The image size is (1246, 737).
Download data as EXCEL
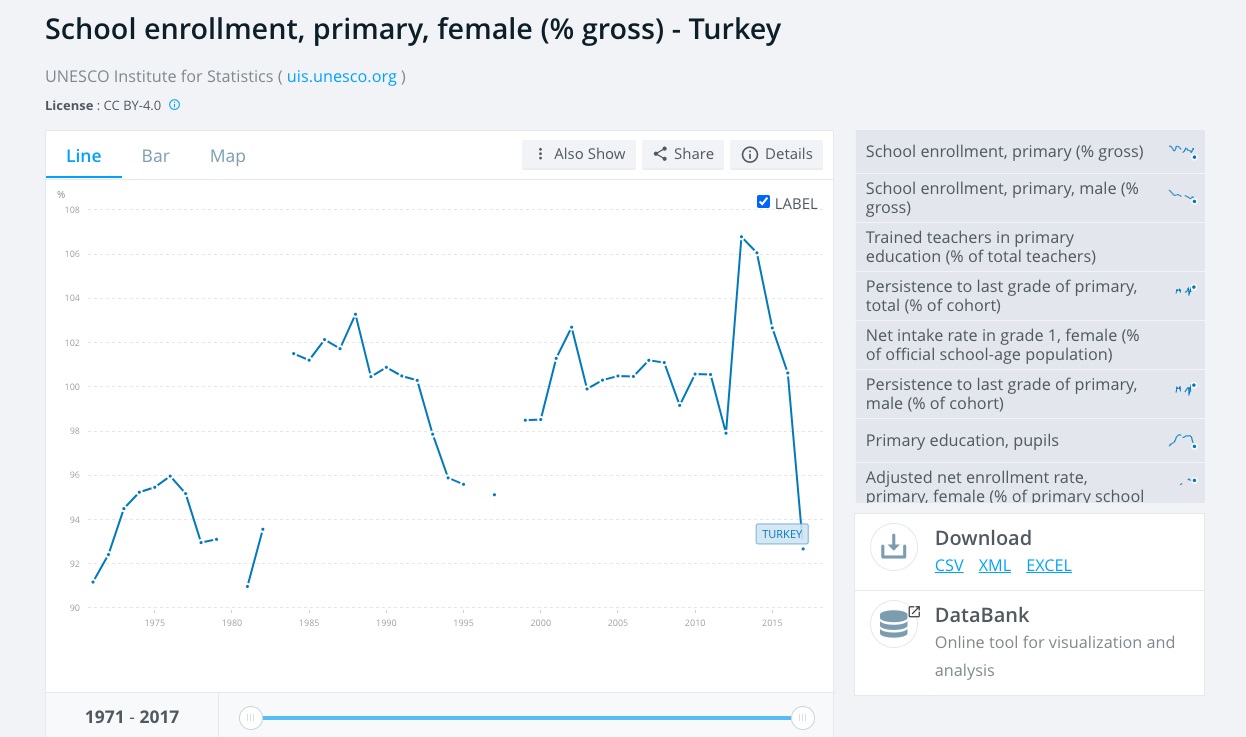[x=1049, y=565]
